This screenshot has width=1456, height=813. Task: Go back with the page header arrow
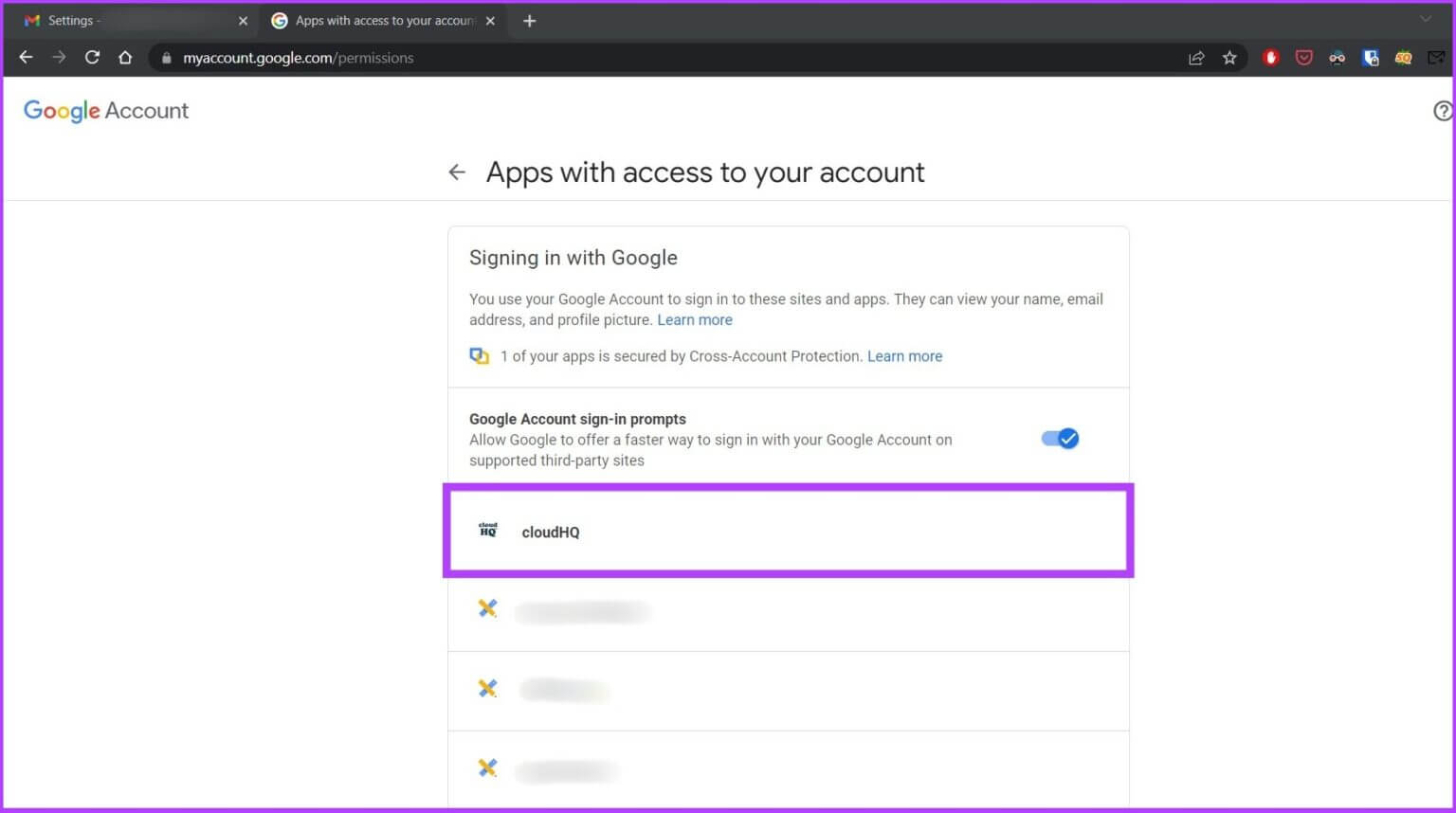(x=457, y=172)
